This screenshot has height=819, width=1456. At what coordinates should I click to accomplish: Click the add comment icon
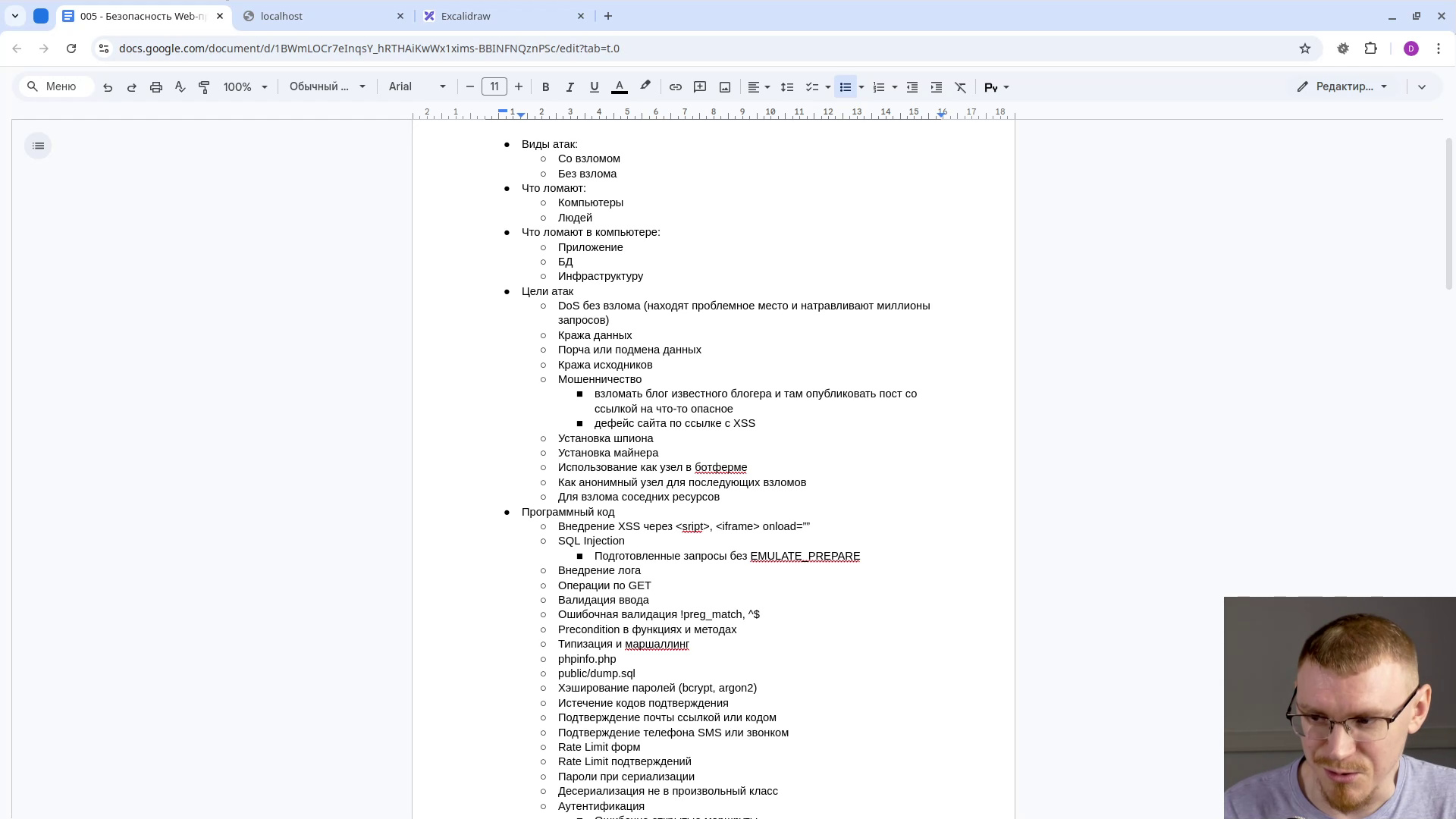(x=700, y=87)
